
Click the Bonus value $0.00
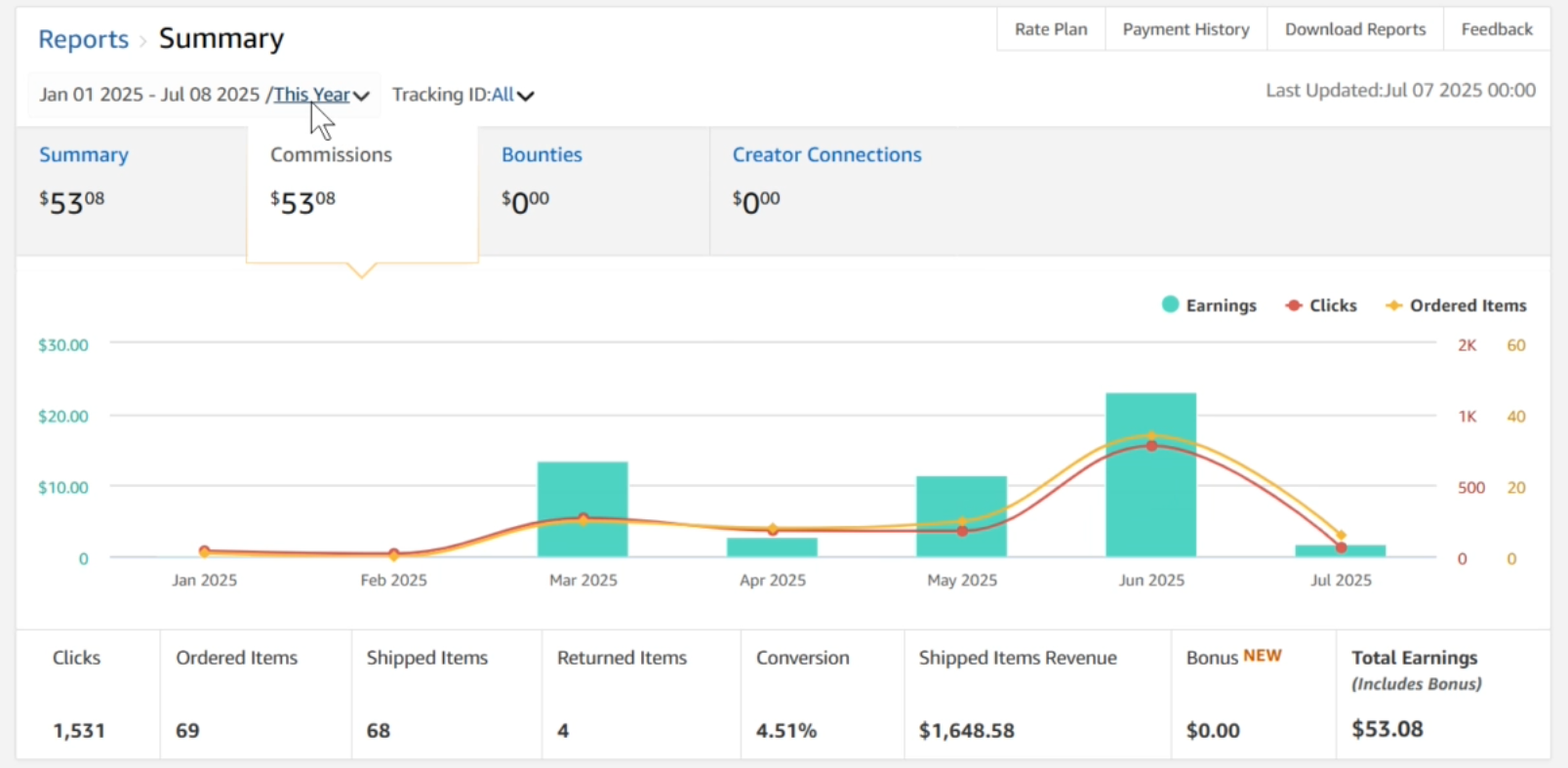[x=1213, y=731]
